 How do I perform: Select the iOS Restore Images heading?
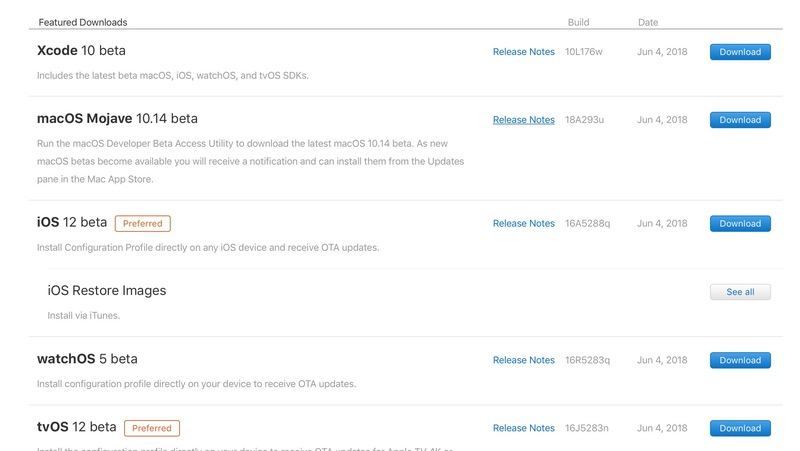coord(107,290)
